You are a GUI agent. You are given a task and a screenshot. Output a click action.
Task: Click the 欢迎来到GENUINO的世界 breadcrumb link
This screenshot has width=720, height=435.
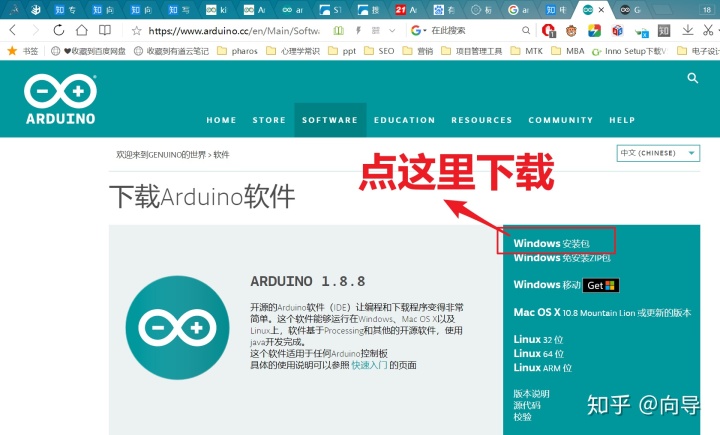pos(161,155)
